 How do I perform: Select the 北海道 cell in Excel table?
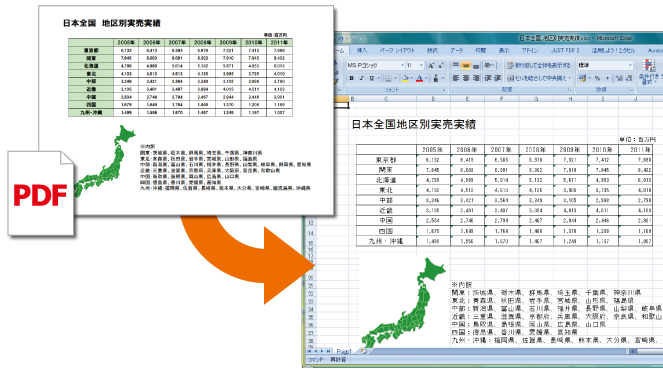(386, 180)
